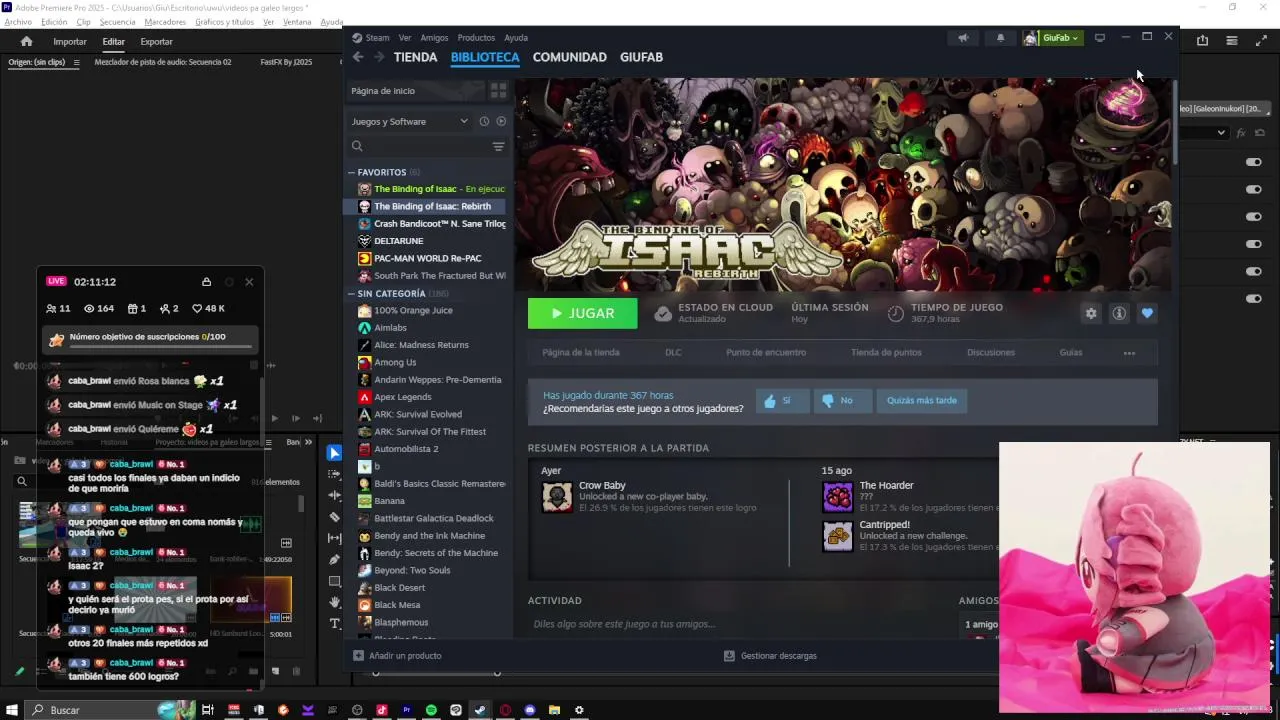
Task: Open Premiere effect preset dropdown chevron
Action: [x=1221, y=132]
